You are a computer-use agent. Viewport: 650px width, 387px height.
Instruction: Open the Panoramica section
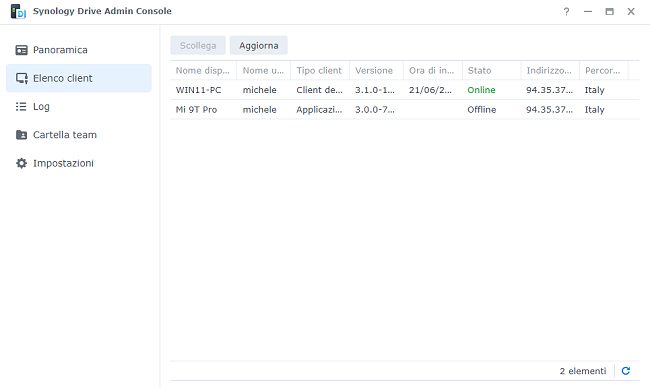click(79, 50)
